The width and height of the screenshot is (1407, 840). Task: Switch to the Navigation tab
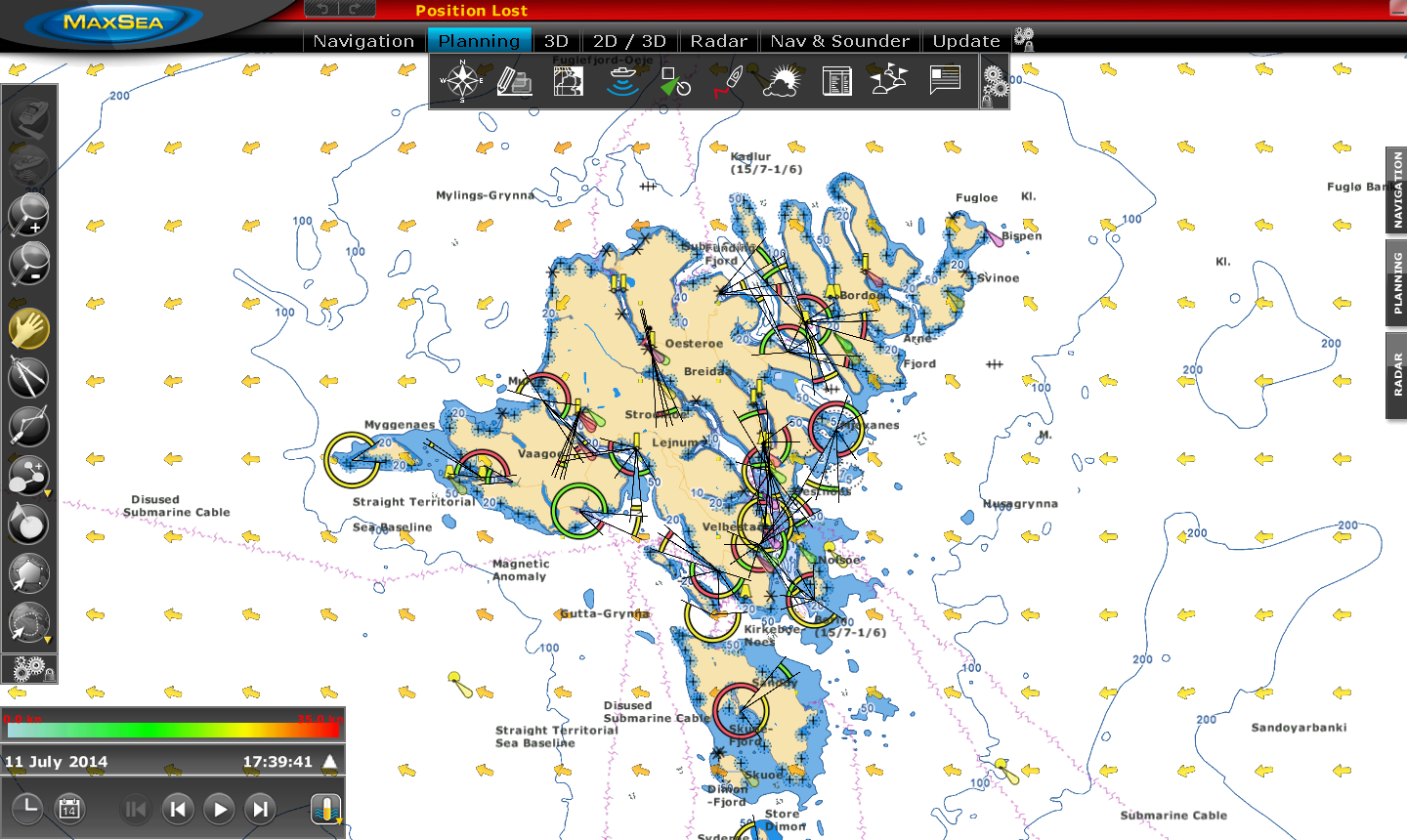click(x=363, y=41)
